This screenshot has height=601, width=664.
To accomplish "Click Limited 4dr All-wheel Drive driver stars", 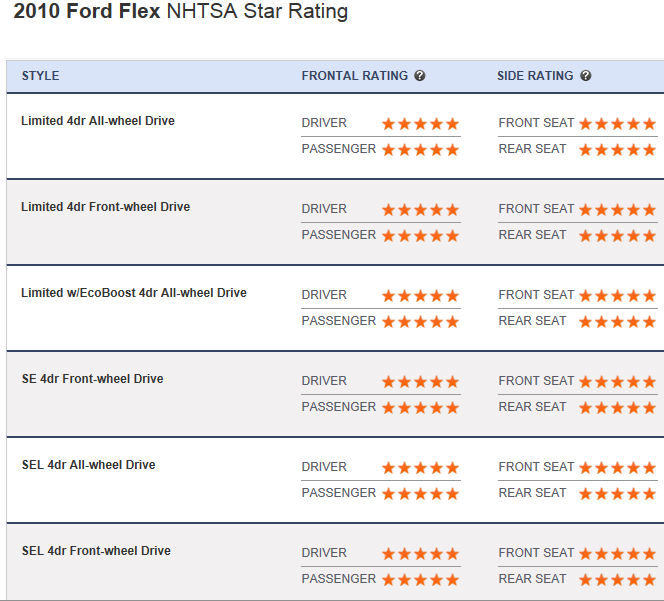I will [x=420, y=124].
